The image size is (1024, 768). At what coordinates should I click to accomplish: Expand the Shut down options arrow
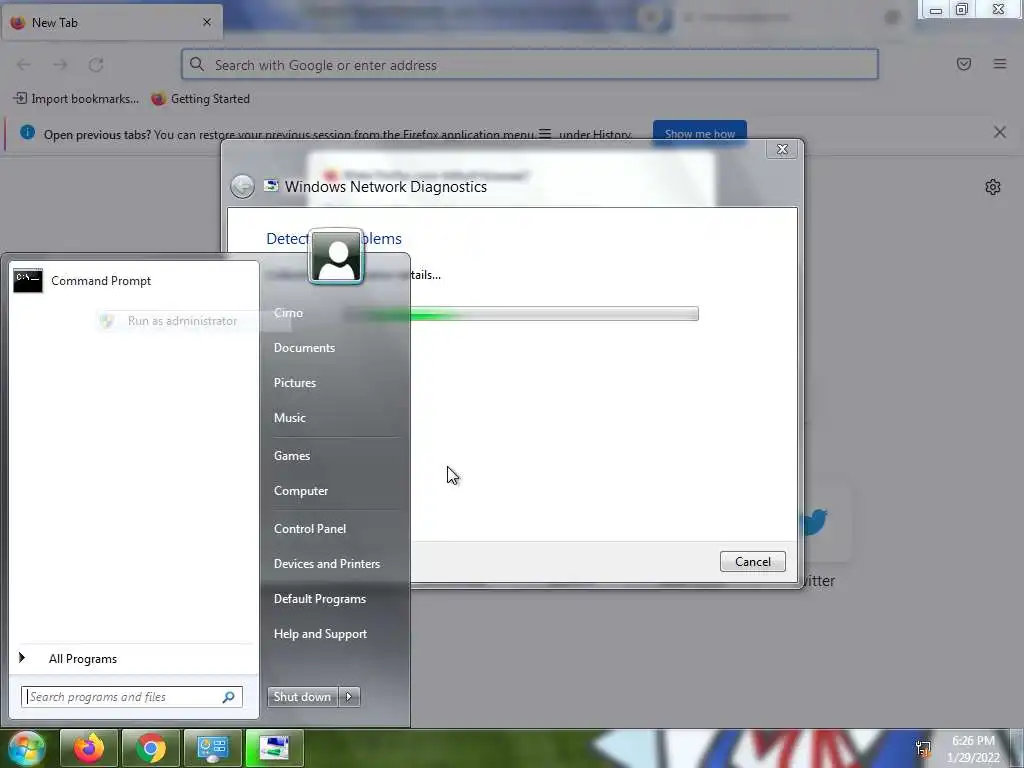coord(349,697)
